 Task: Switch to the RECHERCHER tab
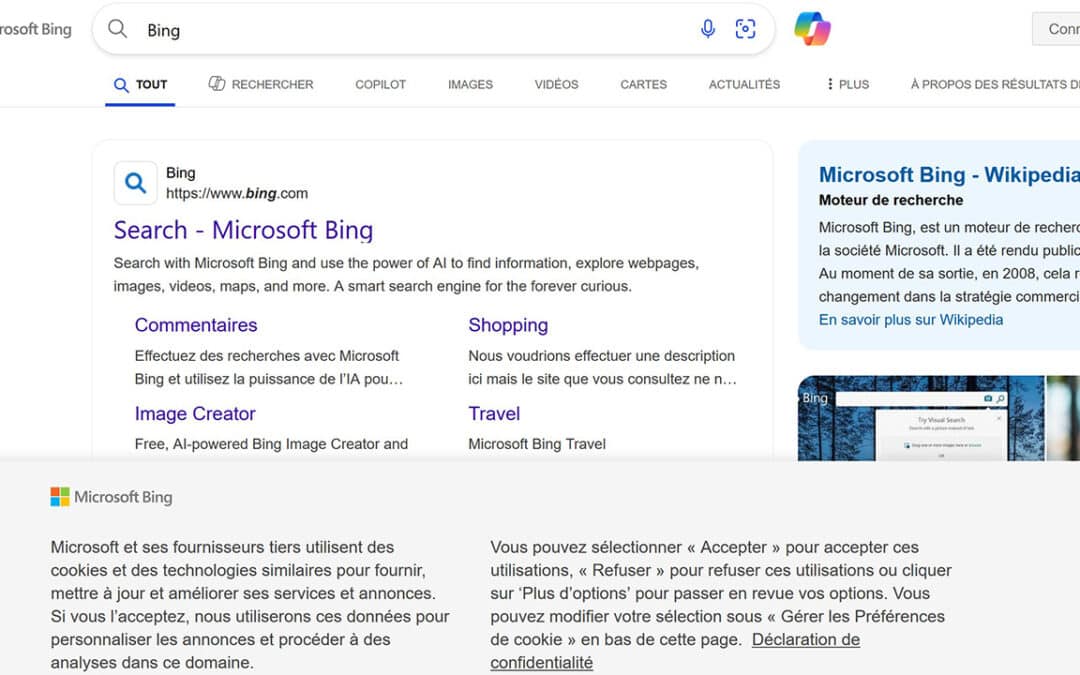261,84
